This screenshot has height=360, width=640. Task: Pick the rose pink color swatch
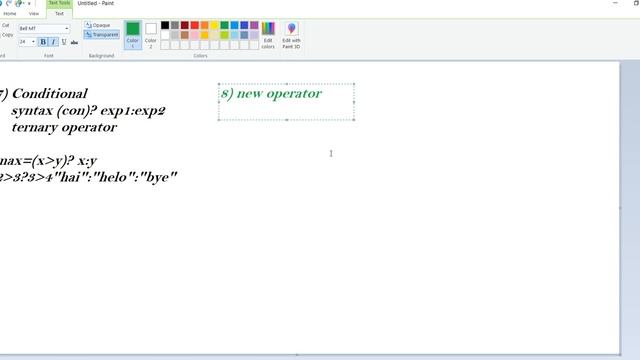195,35
